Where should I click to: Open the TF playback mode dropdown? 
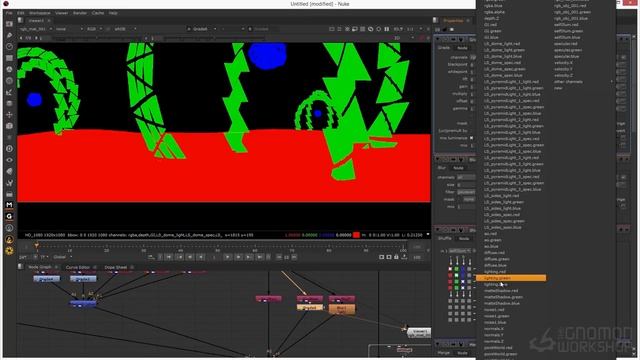coord(44,257)
